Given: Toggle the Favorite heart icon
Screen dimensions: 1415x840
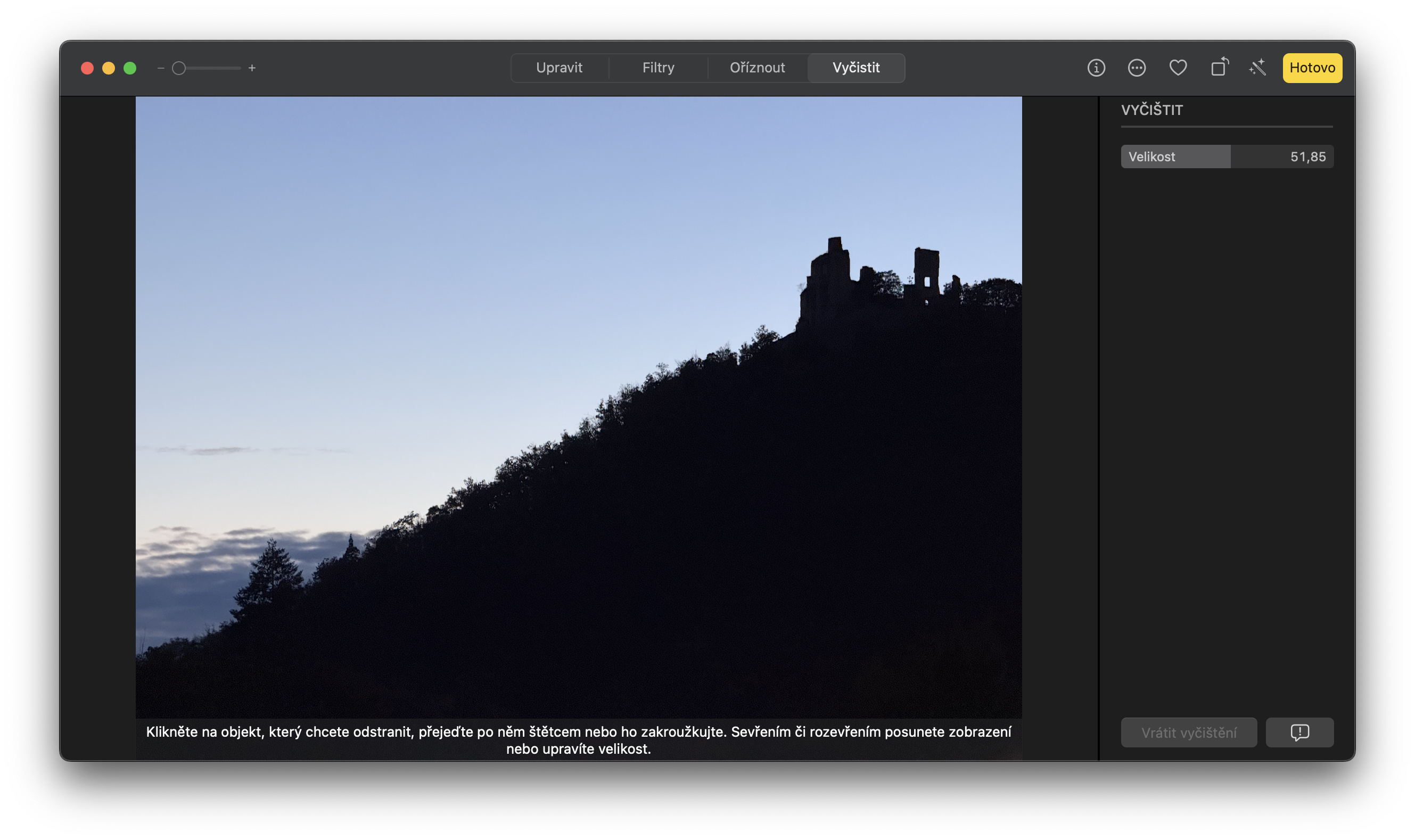Looking at the screenshot, I should pyautogui.click(x=1178, y=68).
